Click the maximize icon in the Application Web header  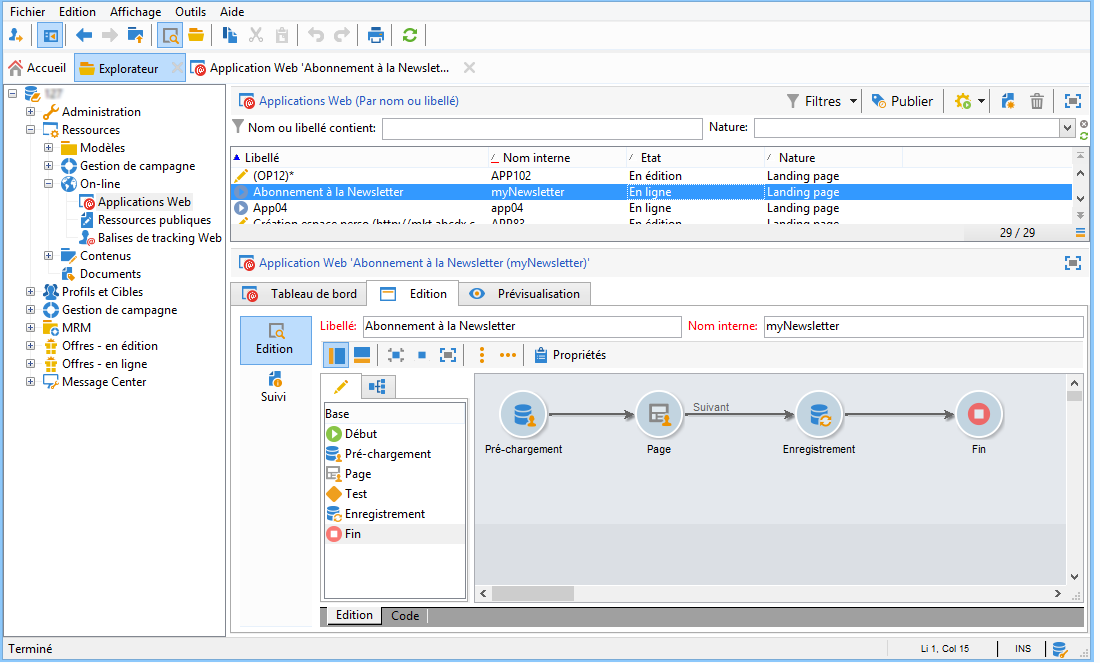tap(1073, 263)
